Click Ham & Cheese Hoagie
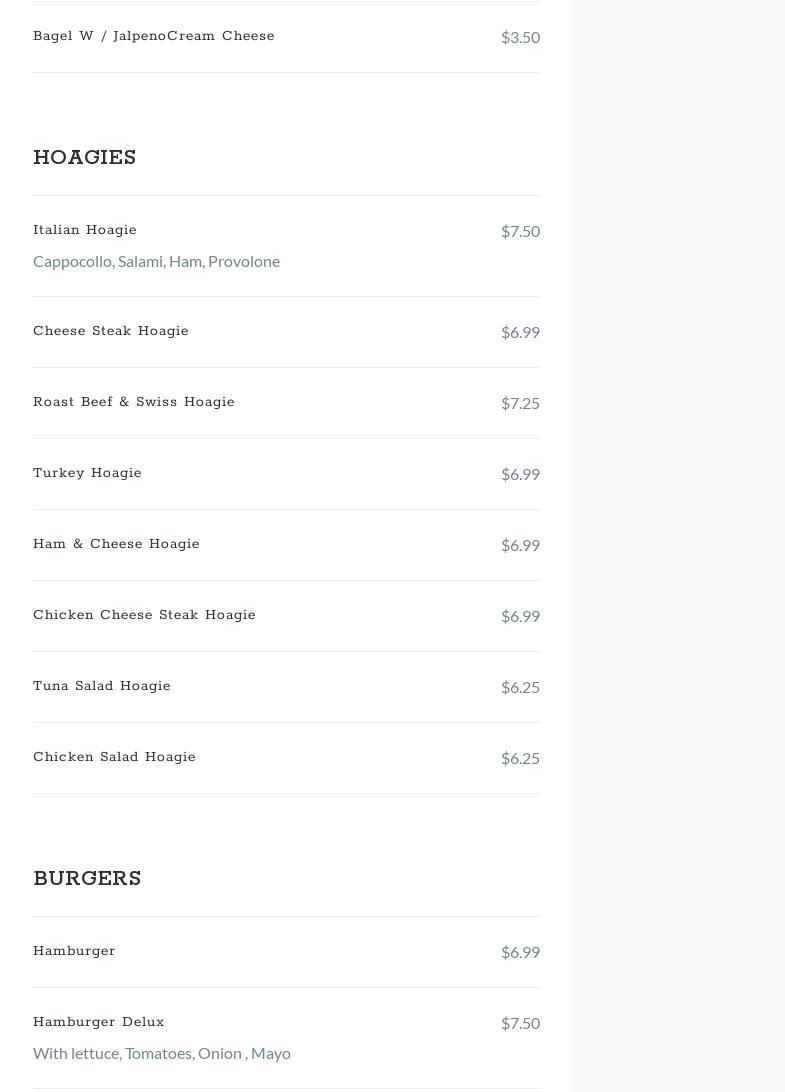 pyautogui.click(x=116, y=544)
